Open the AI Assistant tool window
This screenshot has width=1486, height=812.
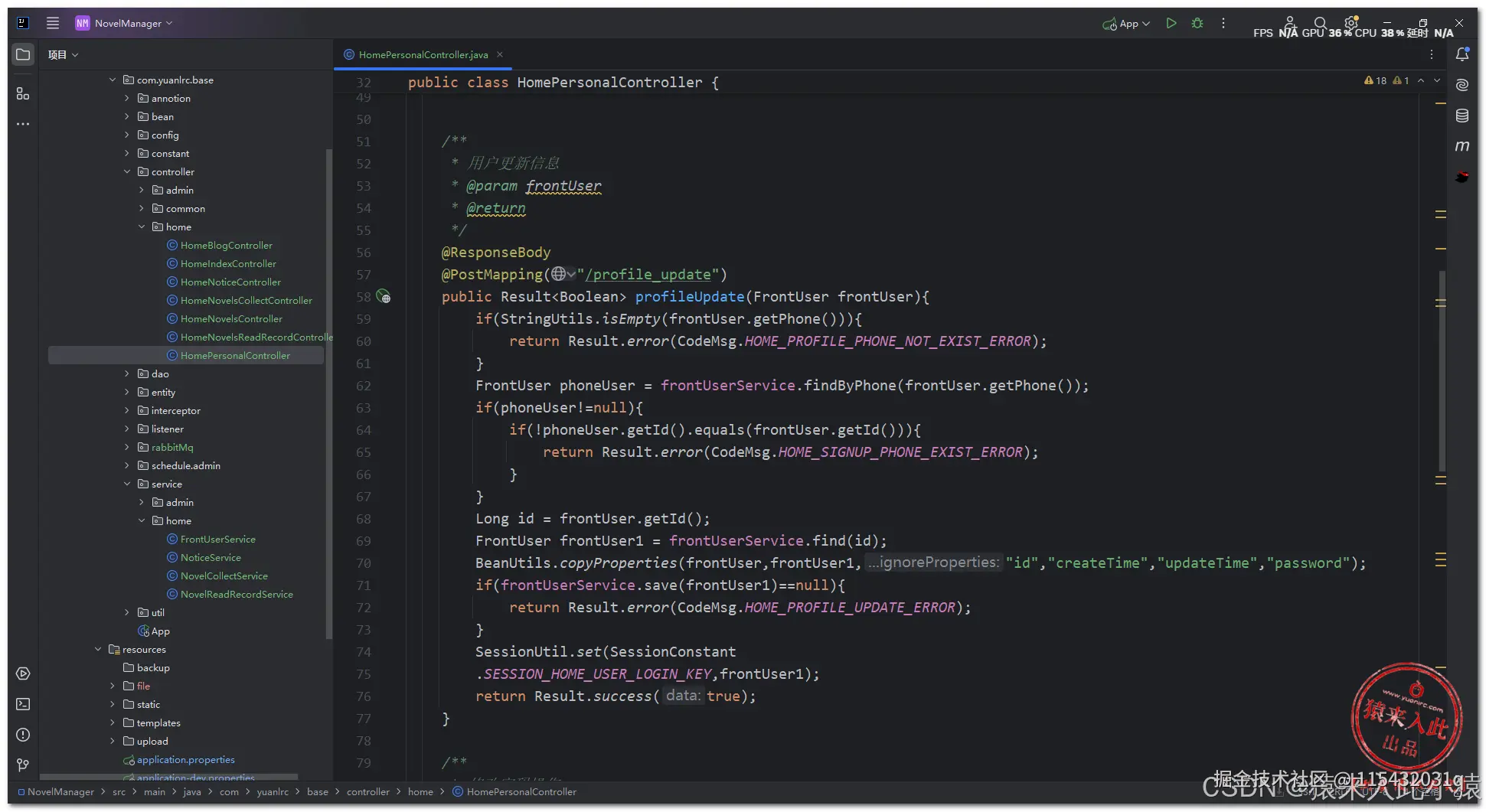(1462, 85)
